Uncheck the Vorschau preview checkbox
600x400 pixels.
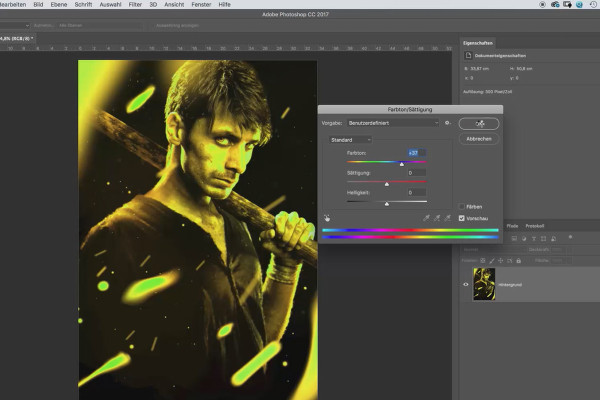[x=461, y=218]
